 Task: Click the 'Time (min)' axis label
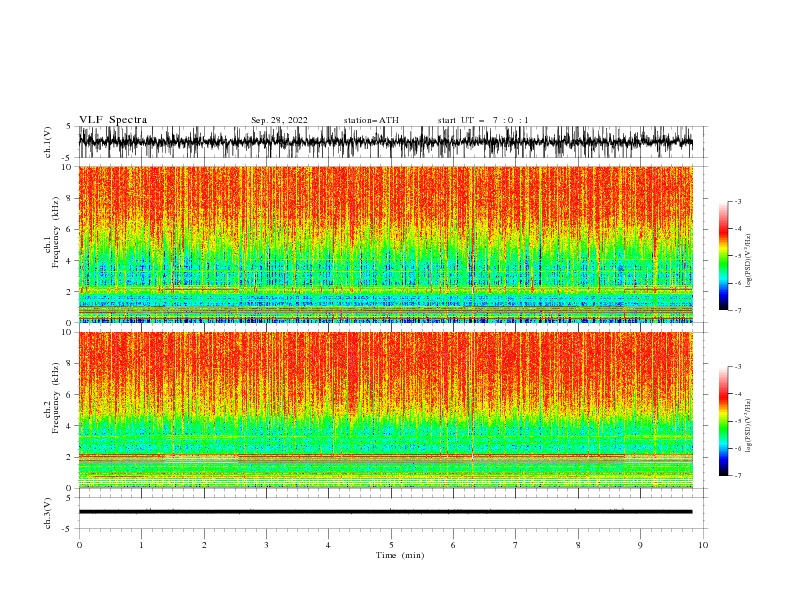[x=400, y=555]
